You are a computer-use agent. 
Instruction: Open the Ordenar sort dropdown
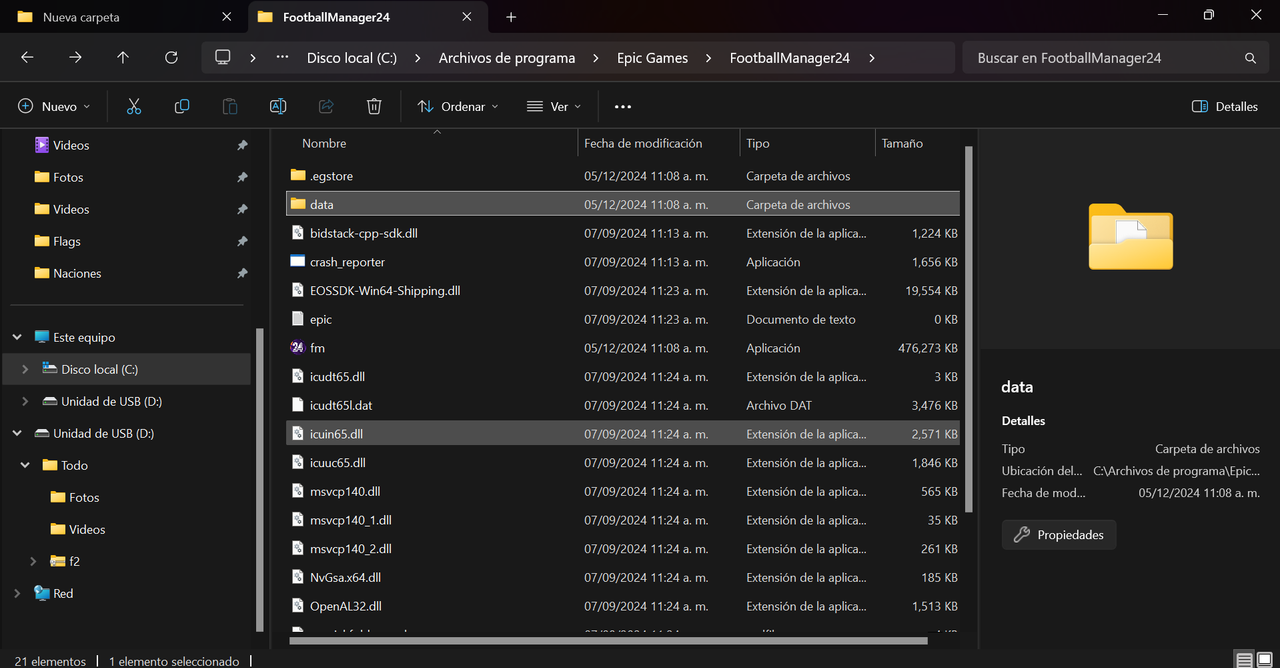pos(457,106)
